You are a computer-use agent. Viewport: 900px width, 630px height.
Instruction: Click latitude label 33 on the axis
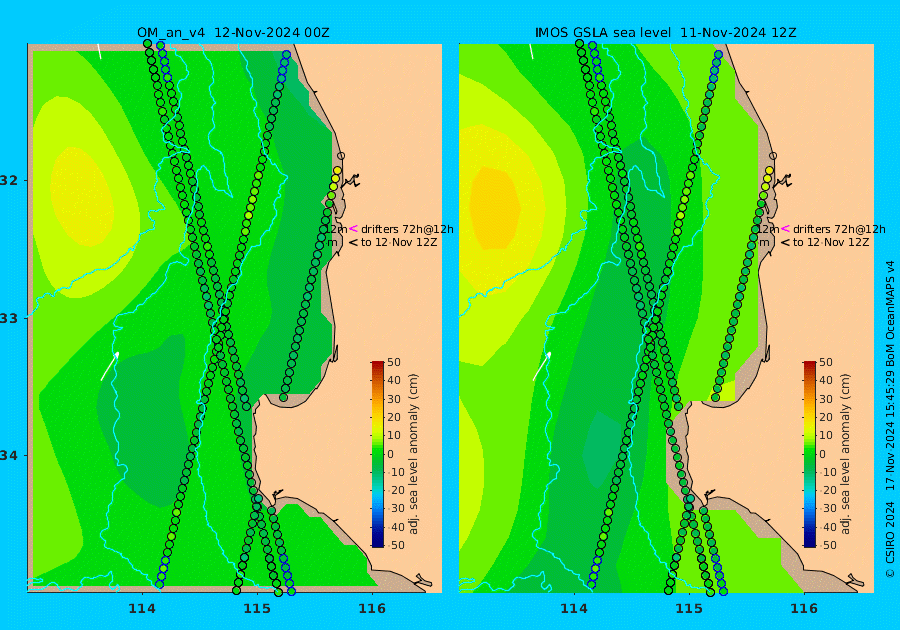click(9, 318)
